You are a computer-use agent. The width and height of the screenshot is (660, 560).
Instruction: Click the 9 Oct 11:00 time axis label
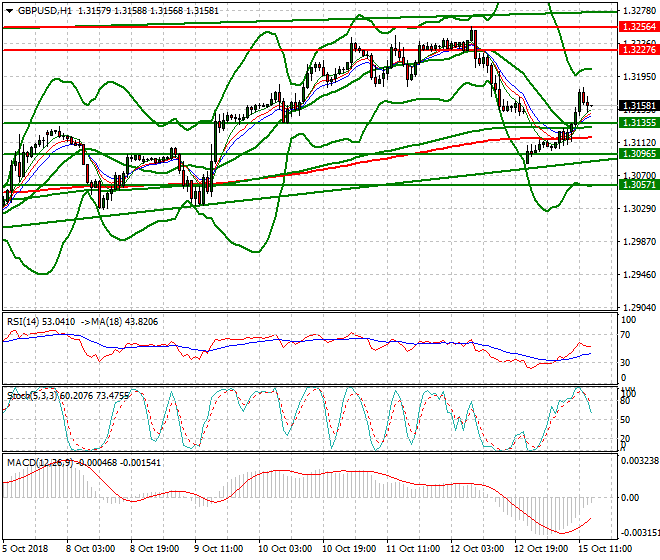coord(218,549)
